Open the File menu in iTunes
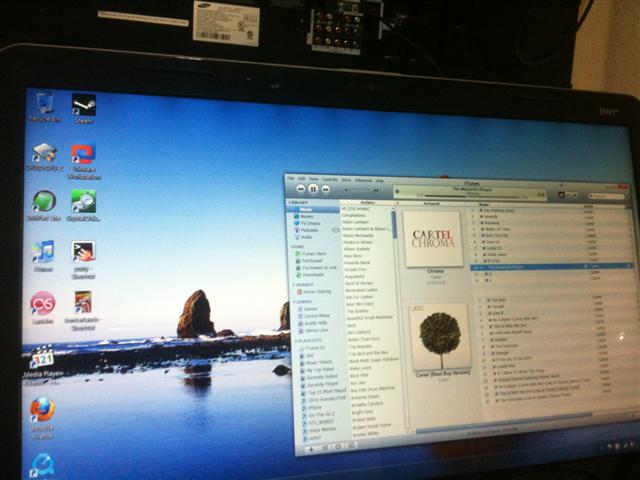The image size is (640, 480). (x=290, y=178)
